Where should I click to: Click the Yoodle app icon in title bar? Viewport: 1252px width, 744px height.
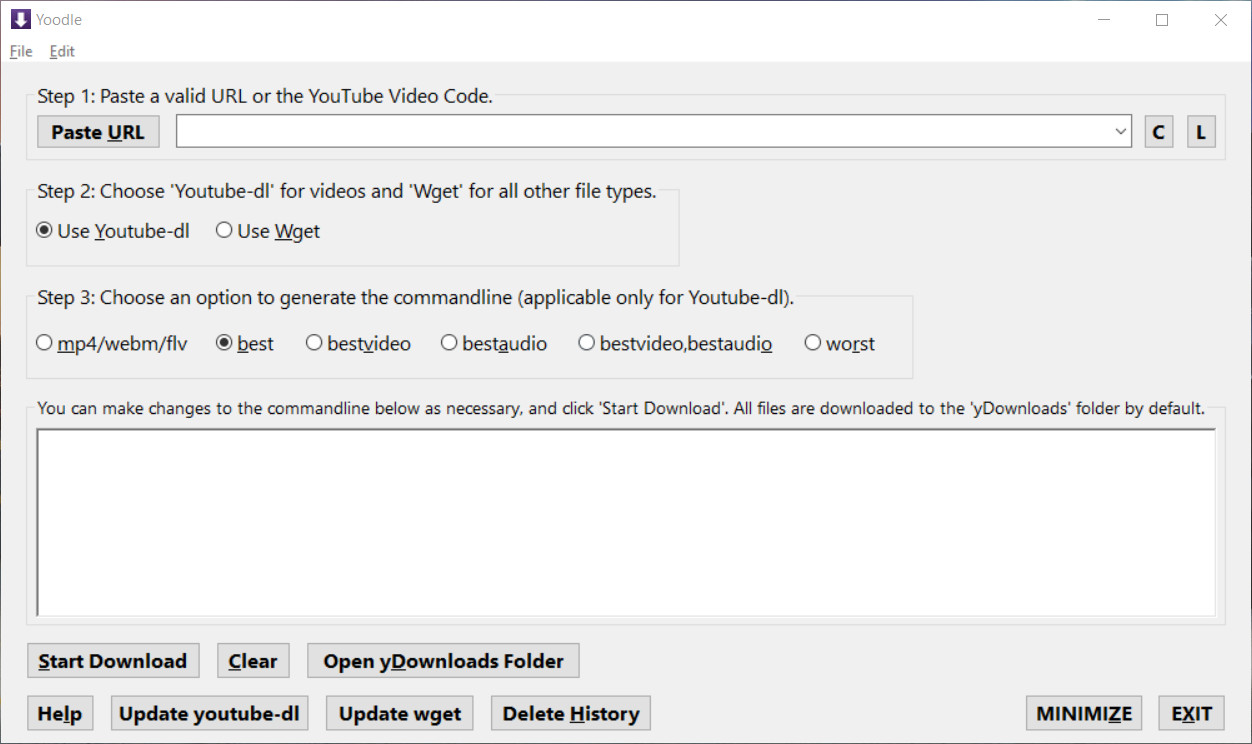[20, 19]
